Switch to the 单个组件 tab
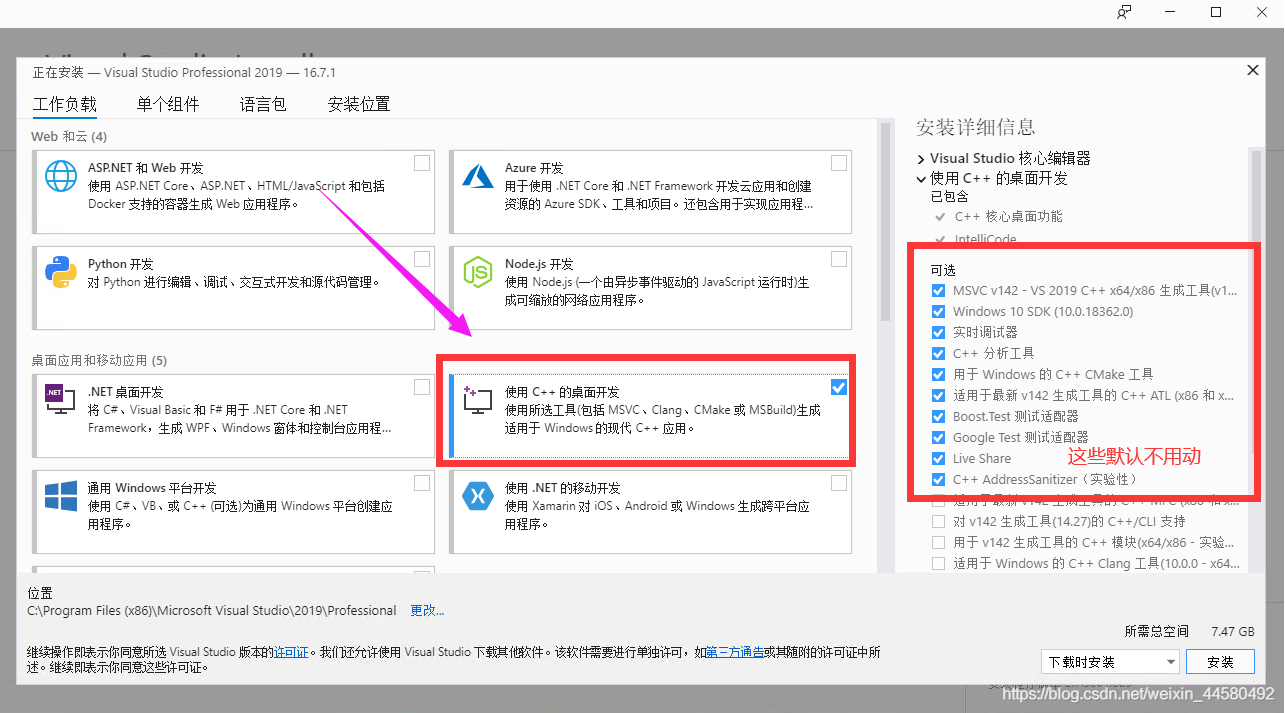 (168, 104)
